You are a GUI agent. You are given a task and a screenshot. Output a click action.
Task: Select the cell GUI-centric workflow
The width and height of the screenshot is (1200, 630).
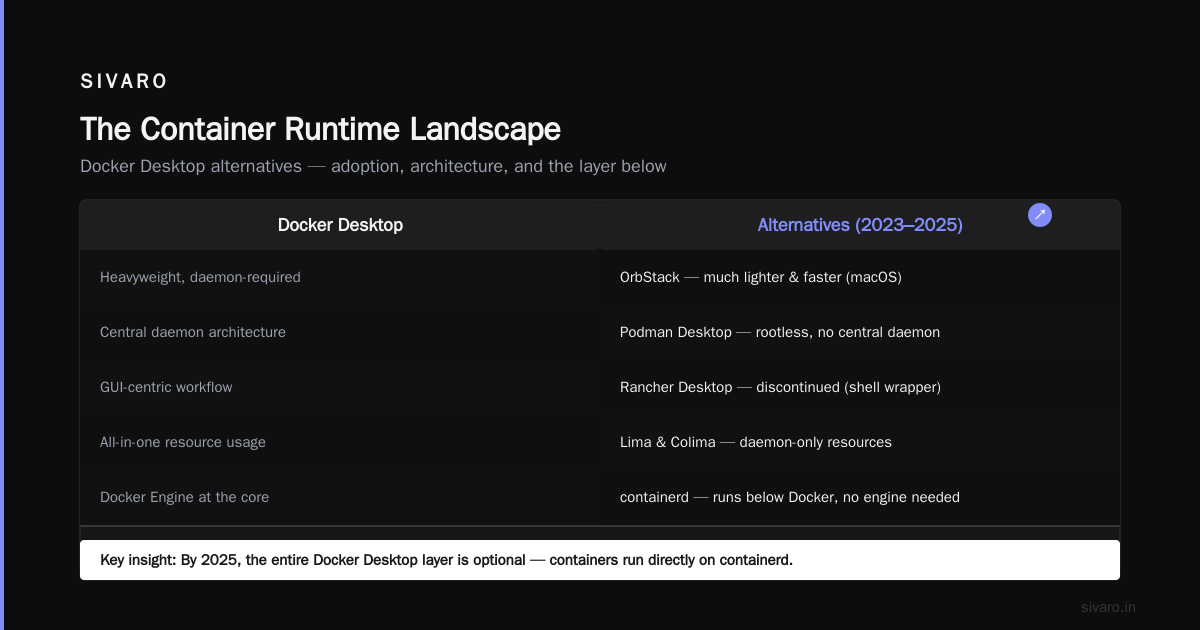[340, 387]
